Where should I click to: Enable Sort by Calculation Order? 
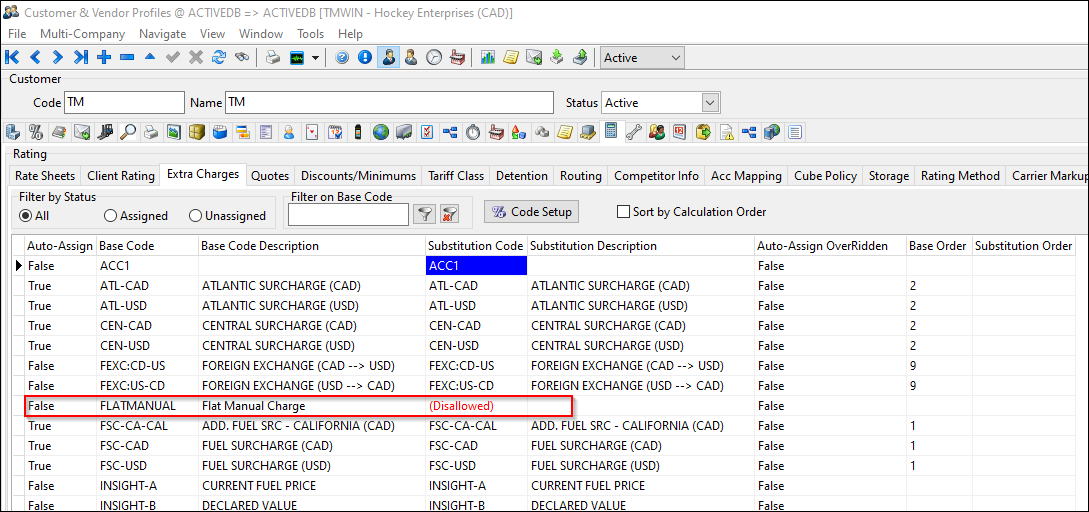click(x=624, y=212)
